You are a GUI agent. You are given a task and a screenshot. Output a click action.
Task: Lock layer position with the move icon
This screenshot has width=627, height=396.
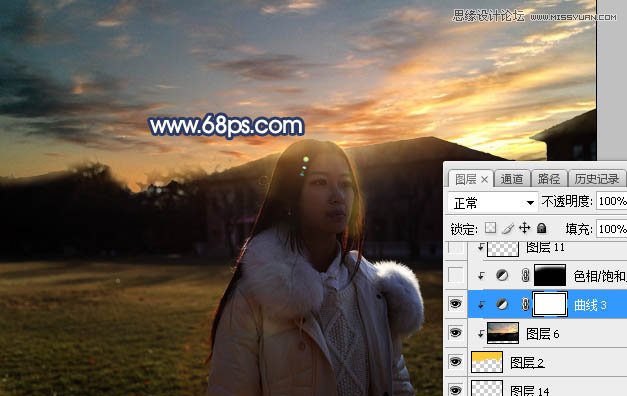coord(525,228)
